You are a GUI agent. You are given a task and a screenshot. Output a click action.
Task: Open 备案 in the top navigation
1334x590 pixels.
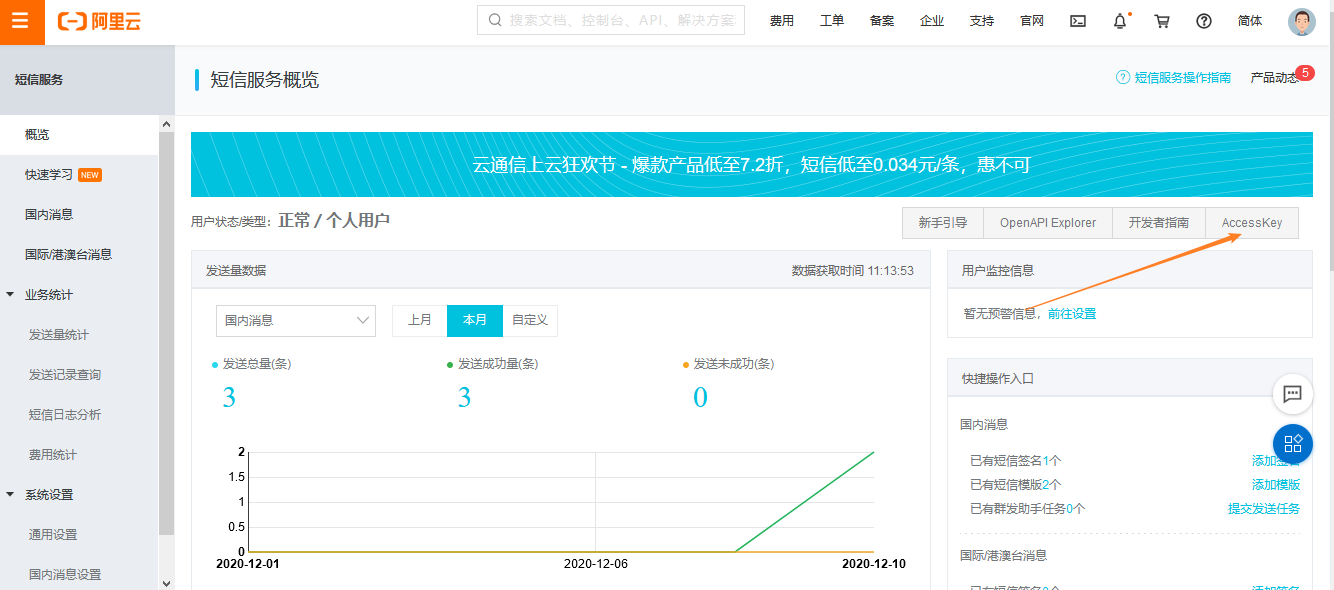click(x=882, y=21)
